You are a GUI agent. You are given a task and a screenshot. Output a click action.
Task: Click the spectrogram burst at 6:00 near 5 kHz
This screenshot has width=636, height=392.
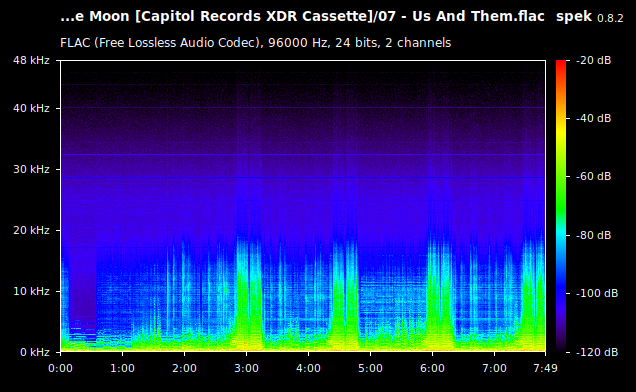[x=432, y=321]
